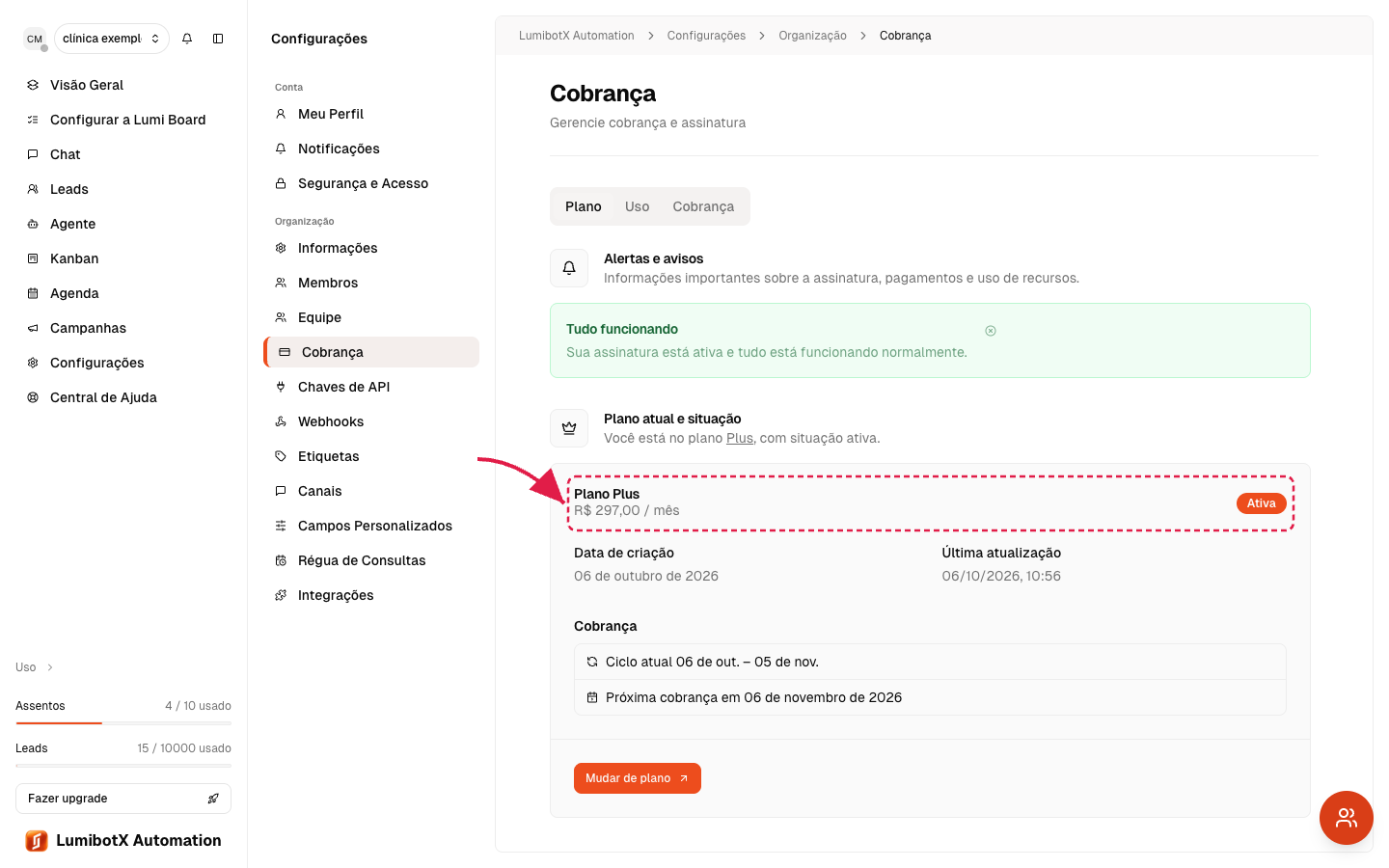Click the Chaves de API plug icon
Image resolution: width=1389 pixels, height=868 pixels.
click(x=281, y=387)
